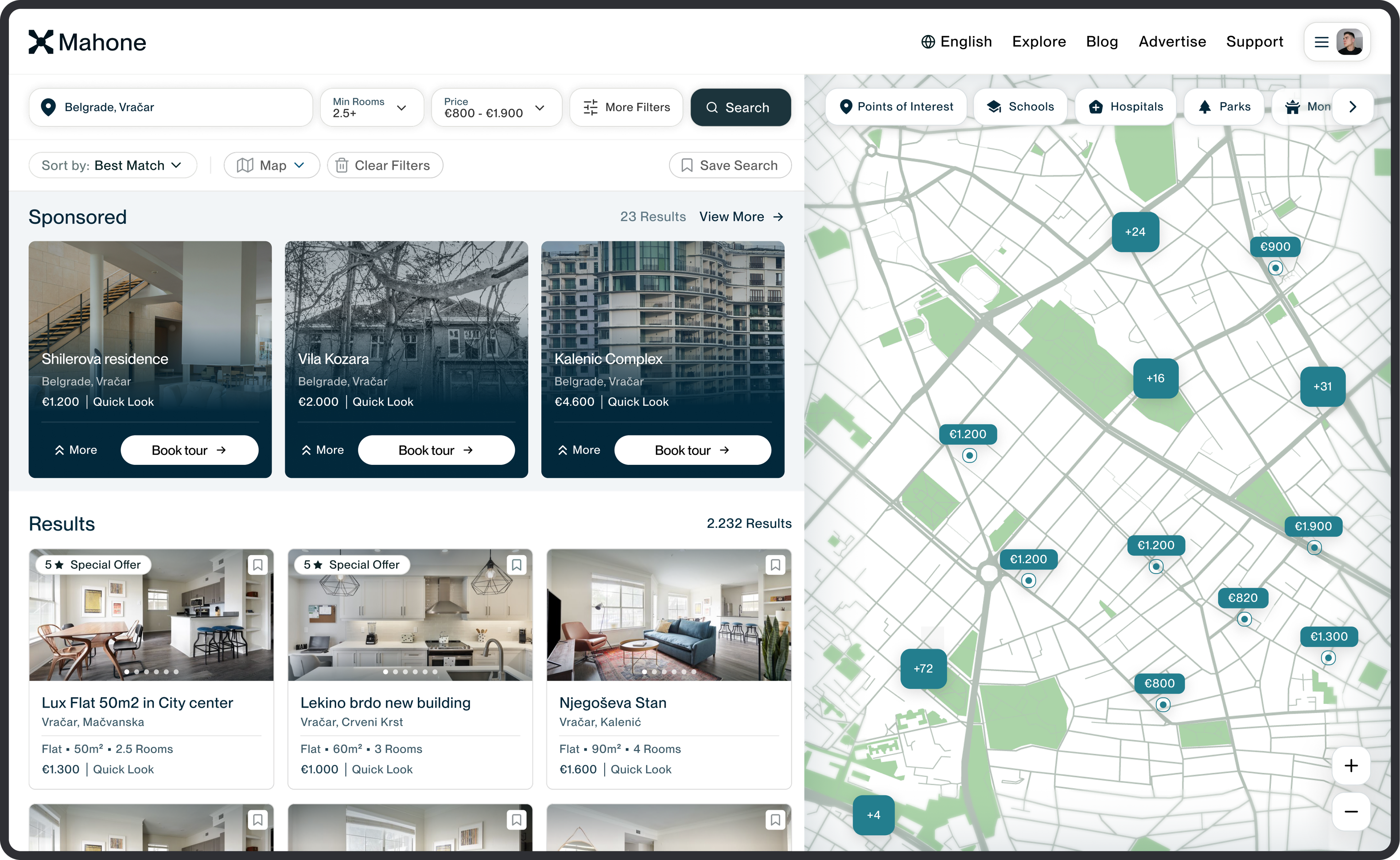Expand the Map view dropdown
1400x860 pixels.
click(x=272, y=165)
